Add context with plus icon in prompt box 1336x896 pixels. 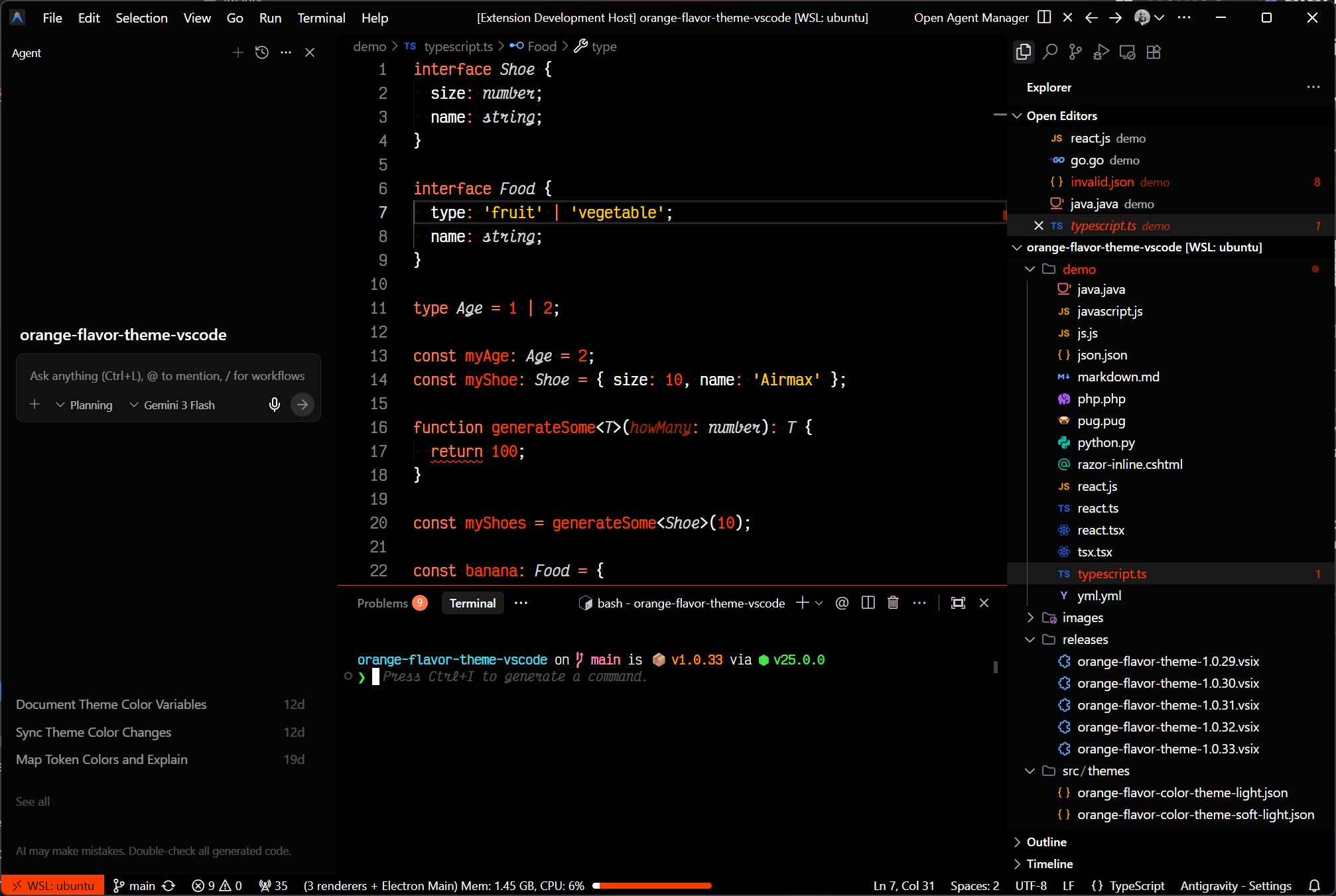point(35,405)
